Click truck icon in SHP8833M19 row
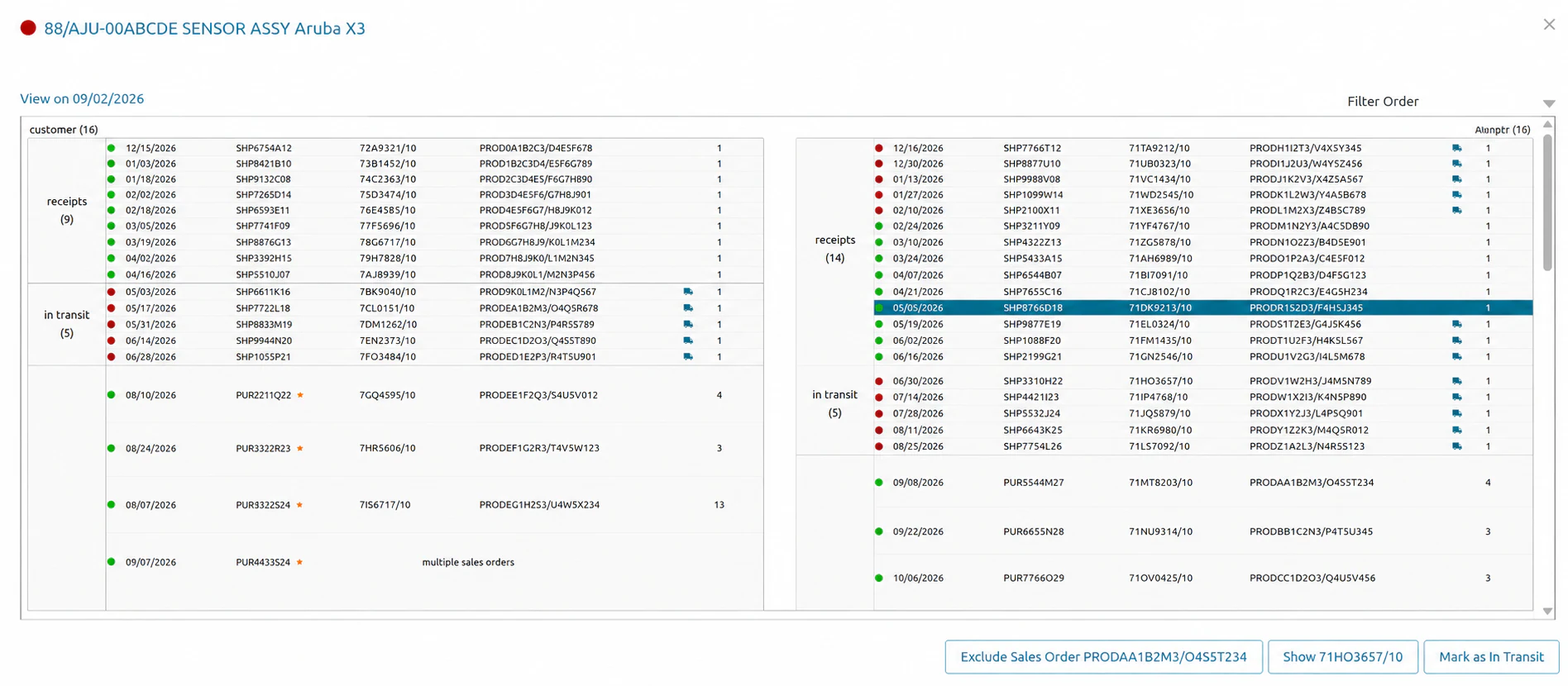The width and height of the screenshot is (1568, 686). pos(688,324)
